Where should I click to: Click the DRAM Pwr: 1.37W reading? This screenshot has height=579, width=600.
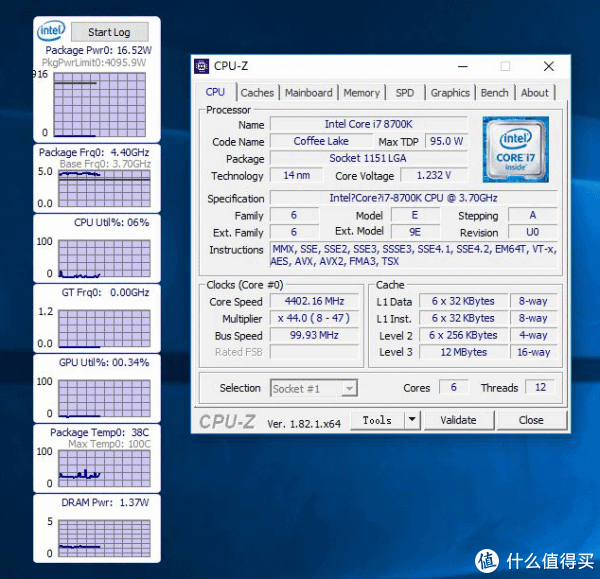pos(105,502)
